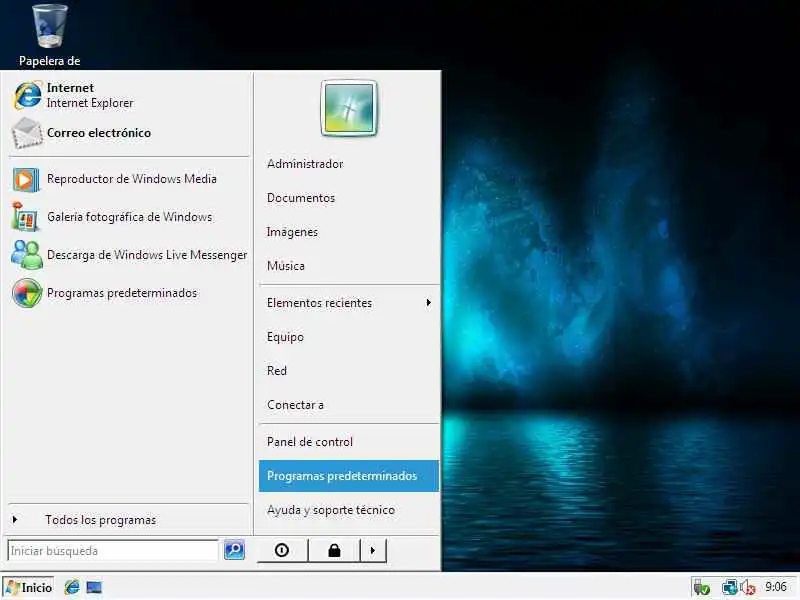Click Descarga de Windows Live Messenger label

pyautogui.click(x=147, y=255)
